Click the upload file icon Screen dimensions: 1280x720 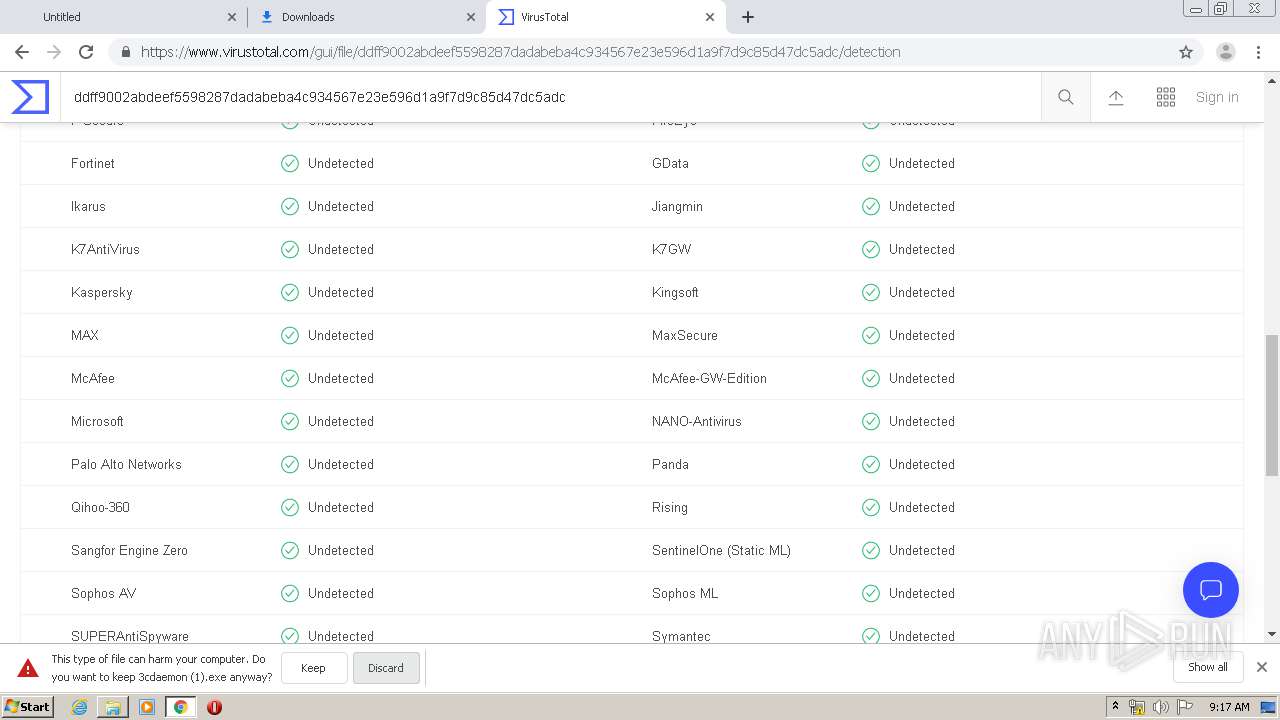[x=1116, y=97]
